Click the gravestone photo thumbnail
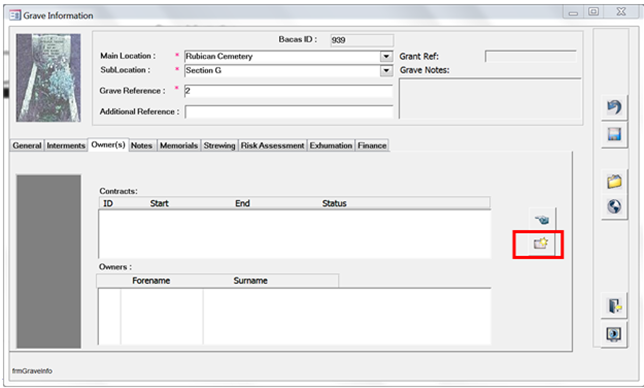Screen dimensions: 644x388 pos(48,78)
